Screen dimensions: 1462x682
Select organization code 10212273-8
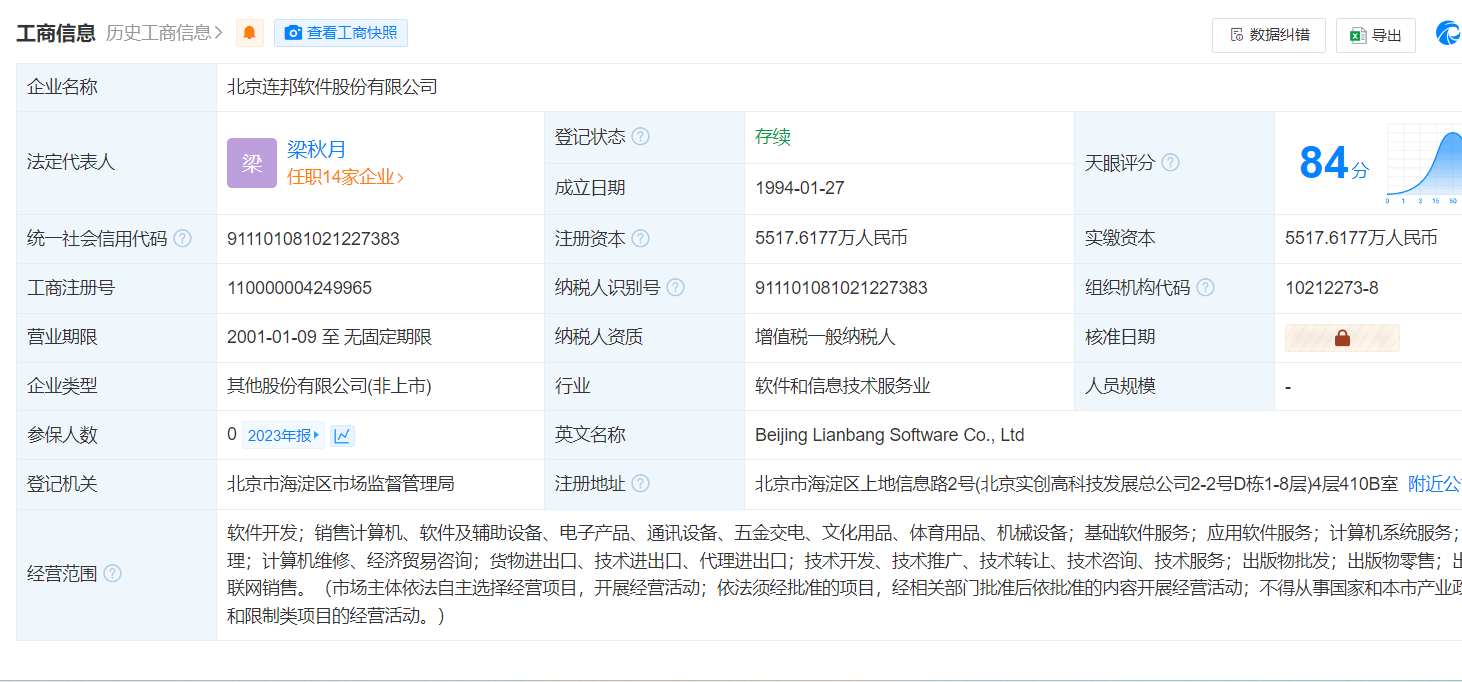(x=1331, y=288)
